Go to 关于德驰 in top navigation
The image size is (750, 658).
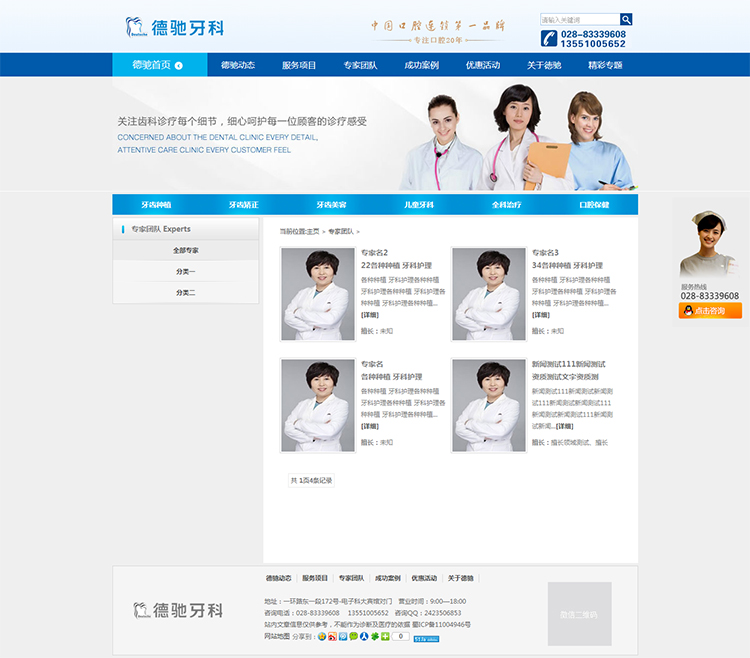pos(544,65)
